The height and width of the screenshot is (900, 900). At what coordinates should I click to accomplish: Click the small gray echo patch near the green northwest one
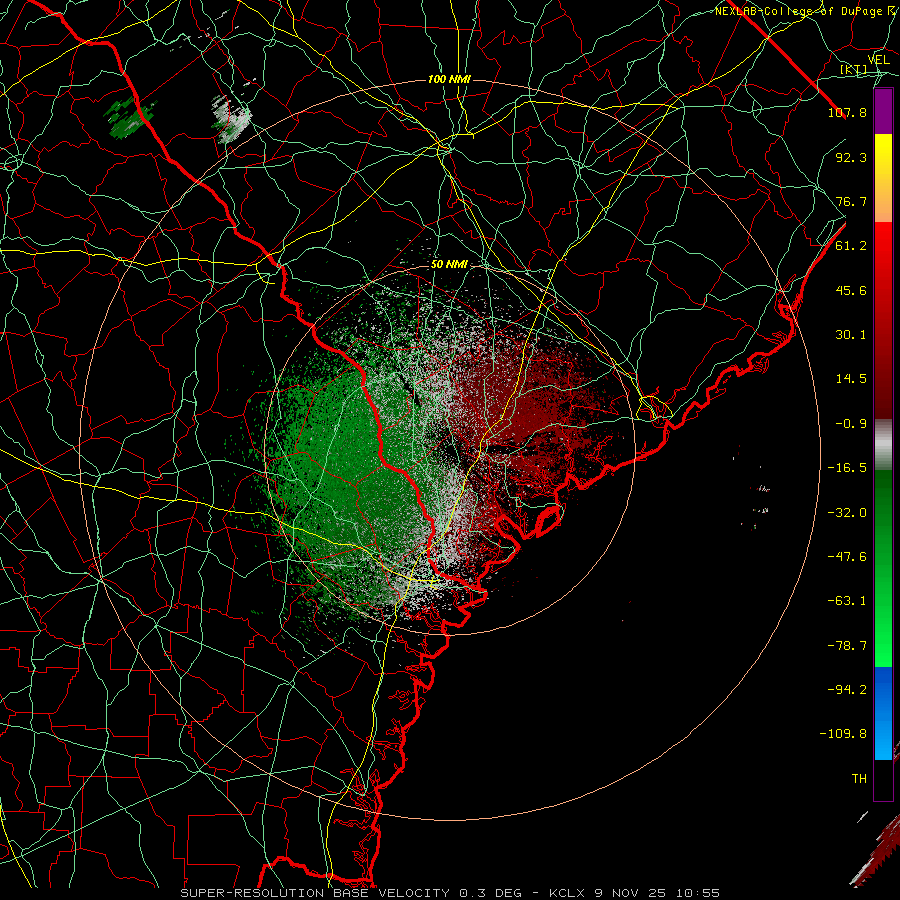[x=231, y=119]
